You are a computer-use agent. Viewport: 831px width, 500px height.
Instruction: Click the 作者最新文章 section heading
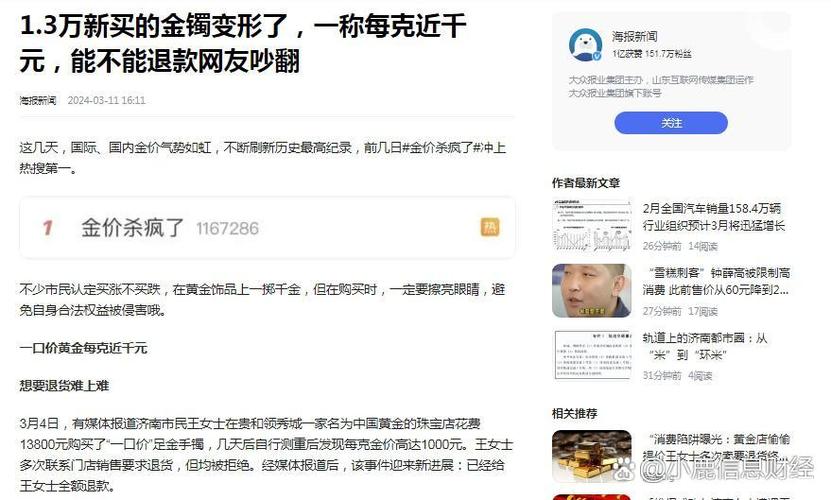pos(586,183)
